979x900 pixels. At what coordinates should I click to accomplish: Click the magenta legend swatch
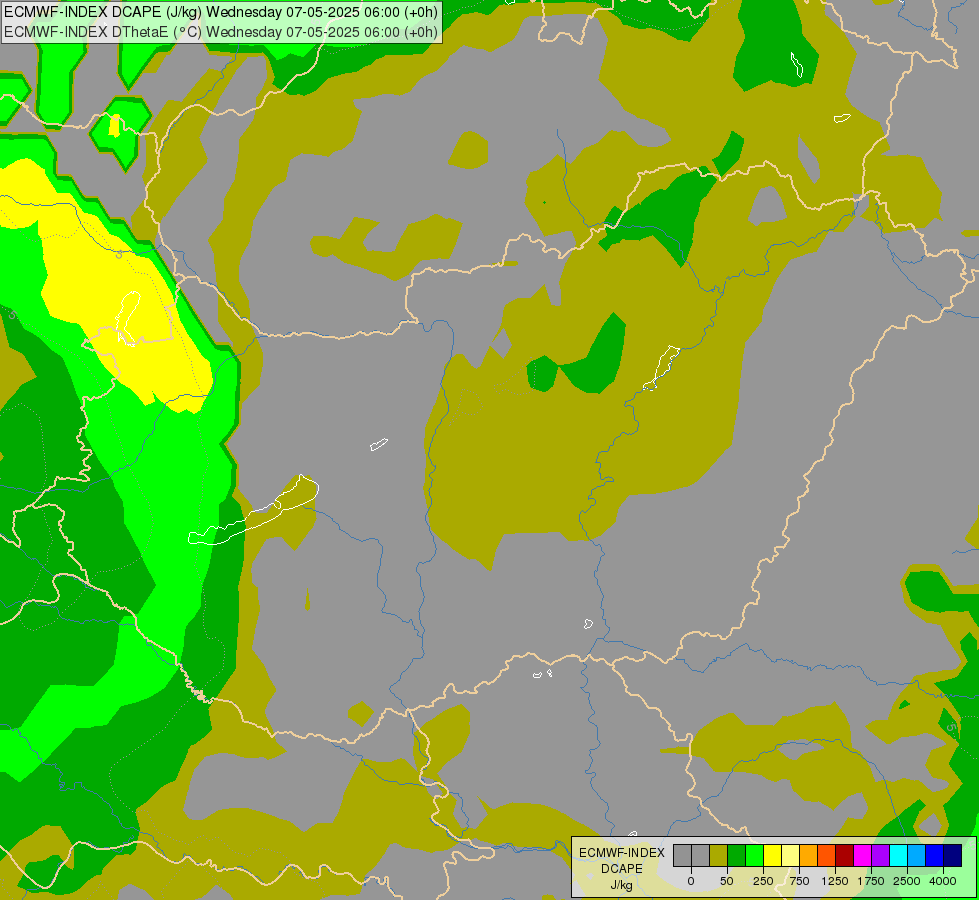pyautogui.click(x=862, y=855)
